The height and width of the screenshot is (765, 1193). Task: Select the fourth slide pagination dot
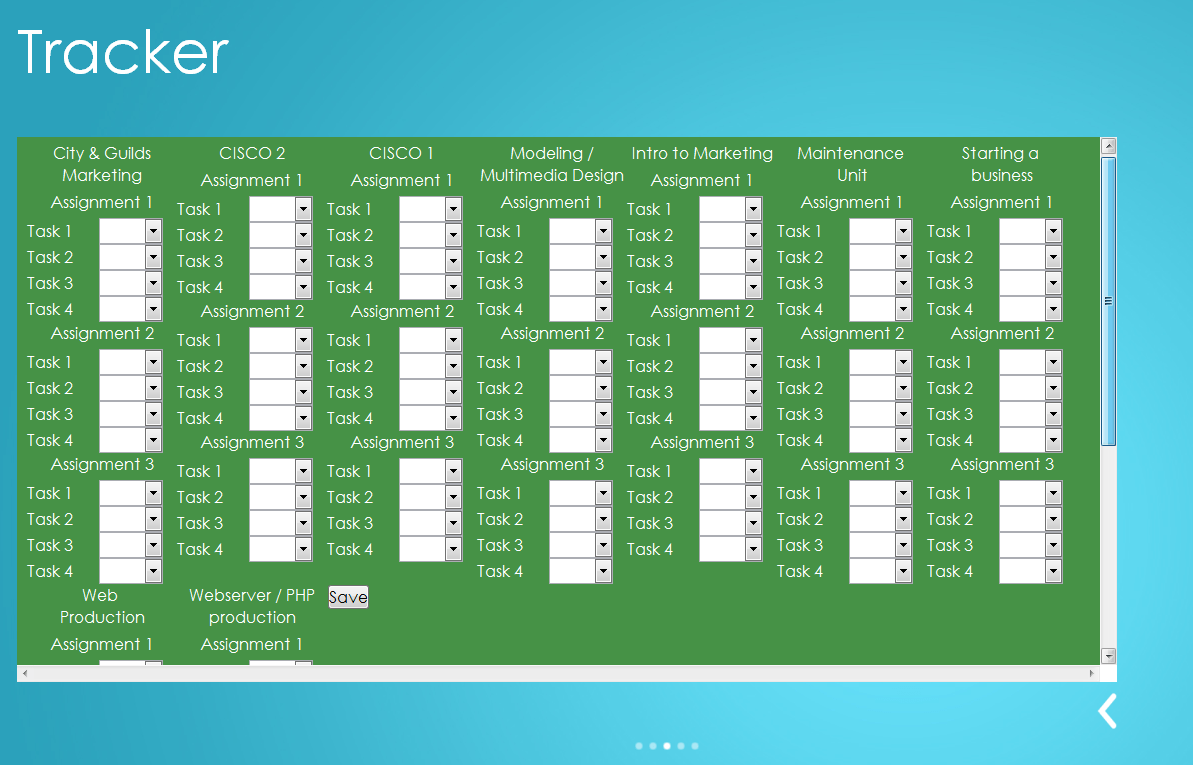point(681,746)
